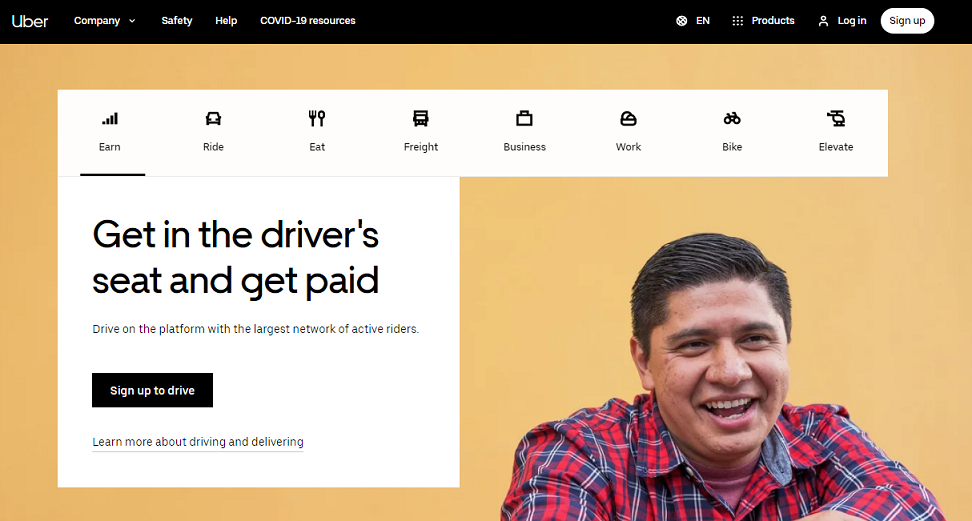Screen dimensions: 972x521
Task: Click the Products grid icon
Action: (737, 21)
